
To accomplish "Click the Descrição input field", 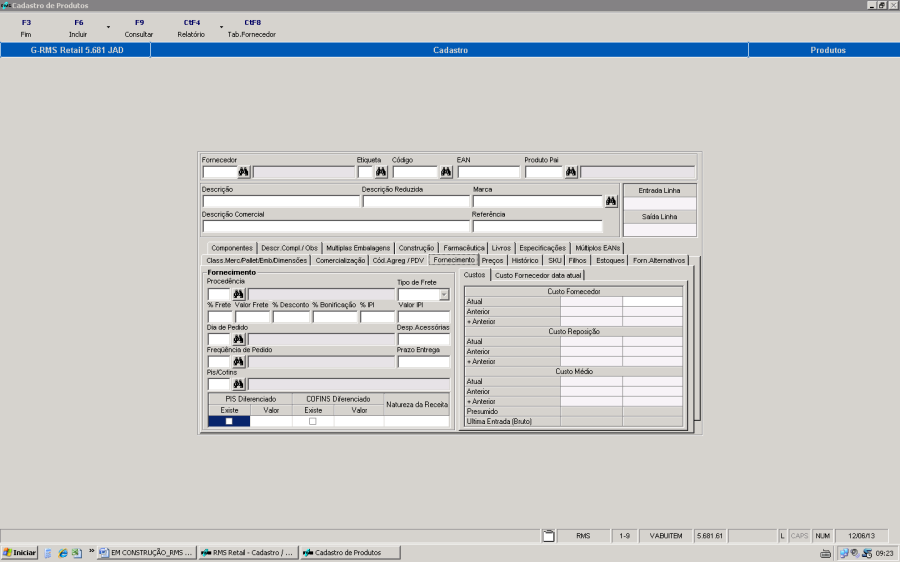I will pos(281,201).
